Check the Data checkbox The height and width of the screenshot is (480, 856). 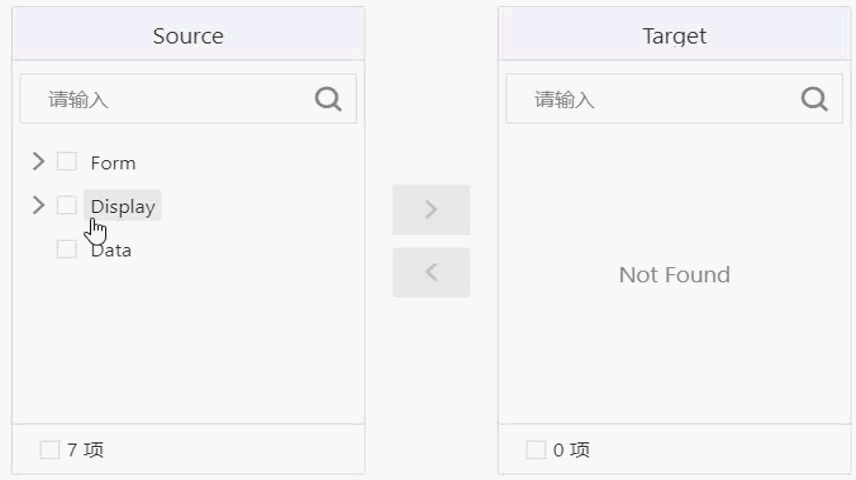(x=67, y=249)
